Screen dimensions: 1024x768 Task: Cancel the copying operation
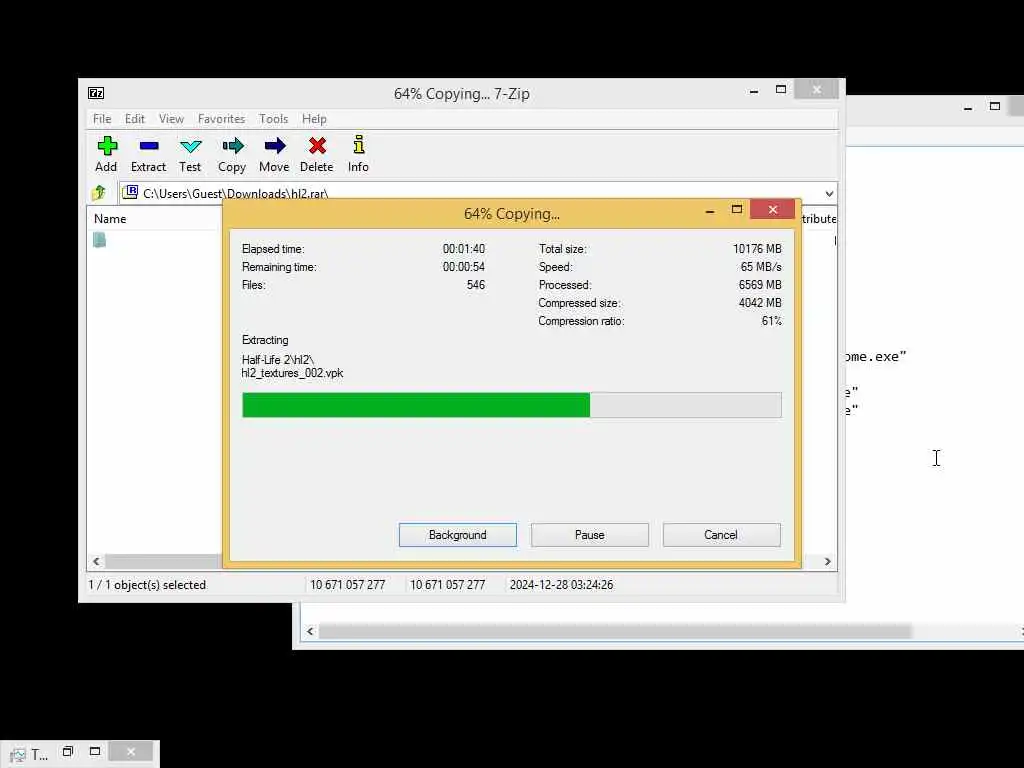[x=722, y=535]
